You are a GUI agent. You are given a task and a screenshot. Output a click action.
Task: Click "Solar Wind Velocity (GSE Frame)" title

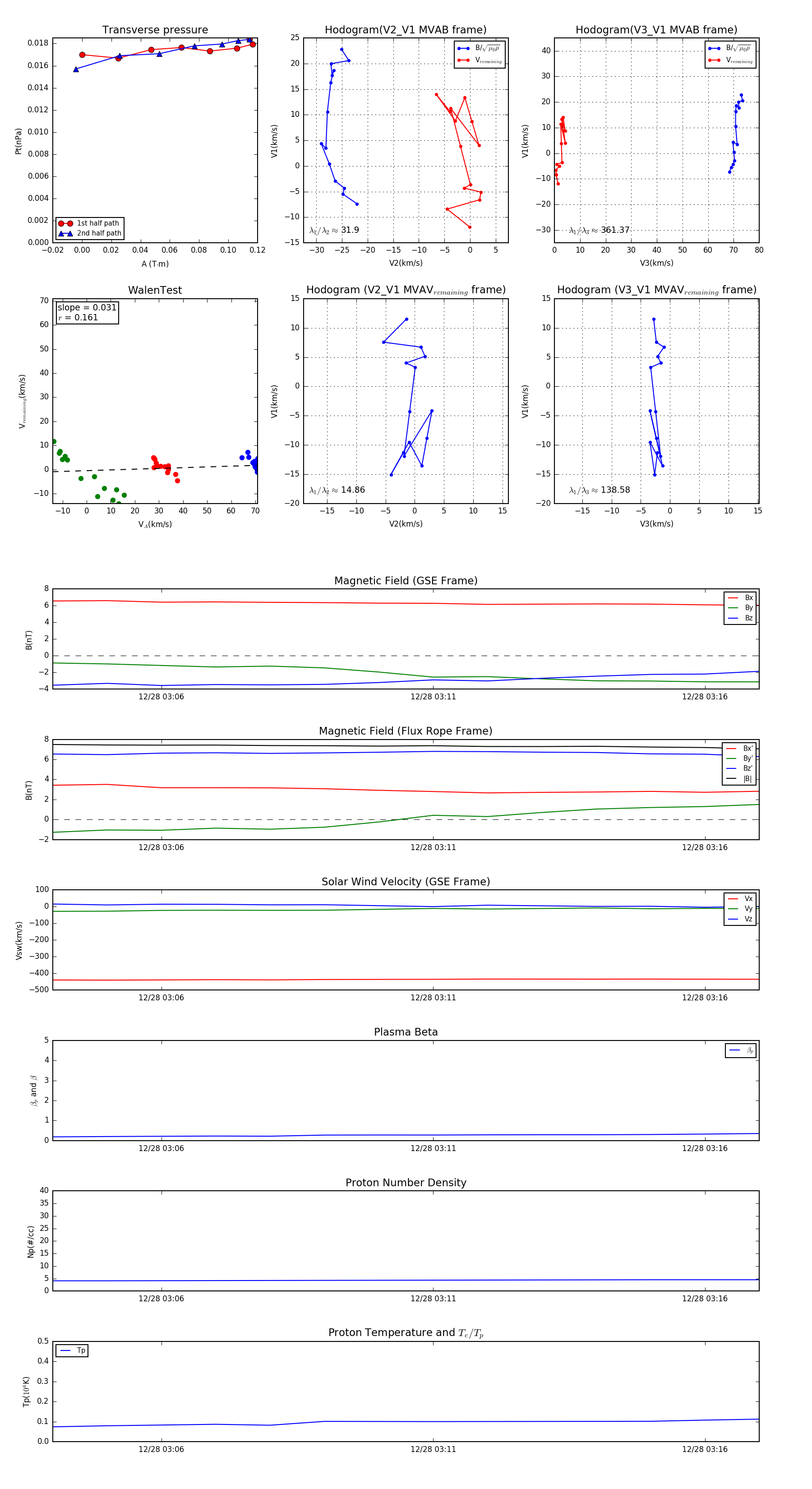coord(406,882)
